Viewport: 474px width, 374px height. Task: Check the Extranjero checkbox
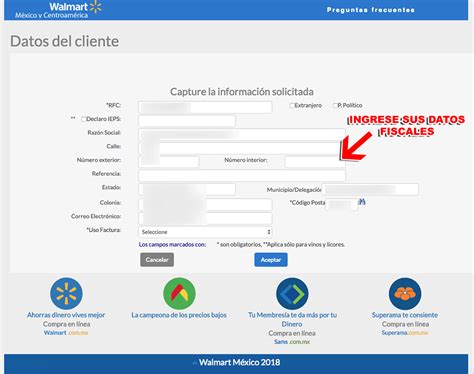click(x=292, y=106)
